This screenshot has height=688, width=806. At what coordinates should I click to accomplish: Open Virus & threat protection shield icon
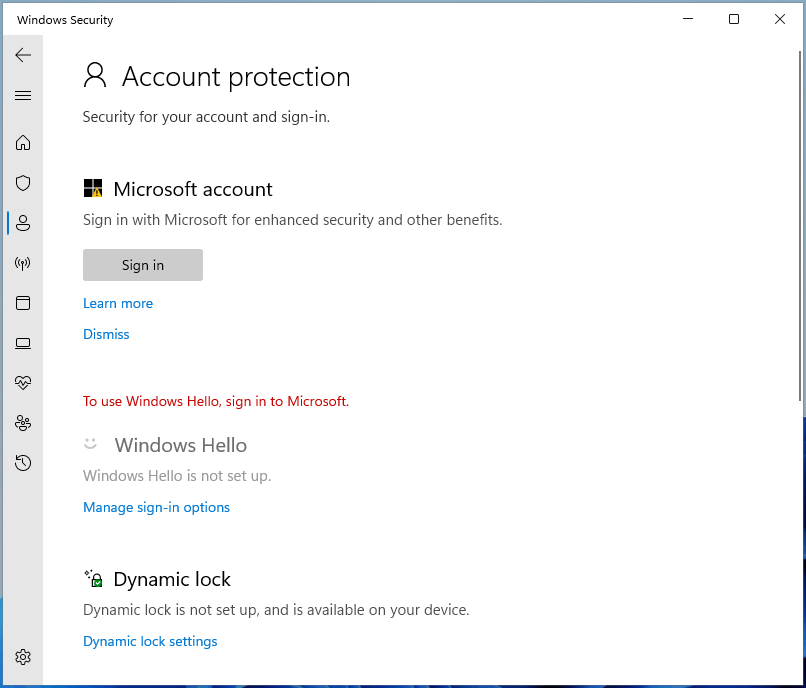click(x=23, y=183)
